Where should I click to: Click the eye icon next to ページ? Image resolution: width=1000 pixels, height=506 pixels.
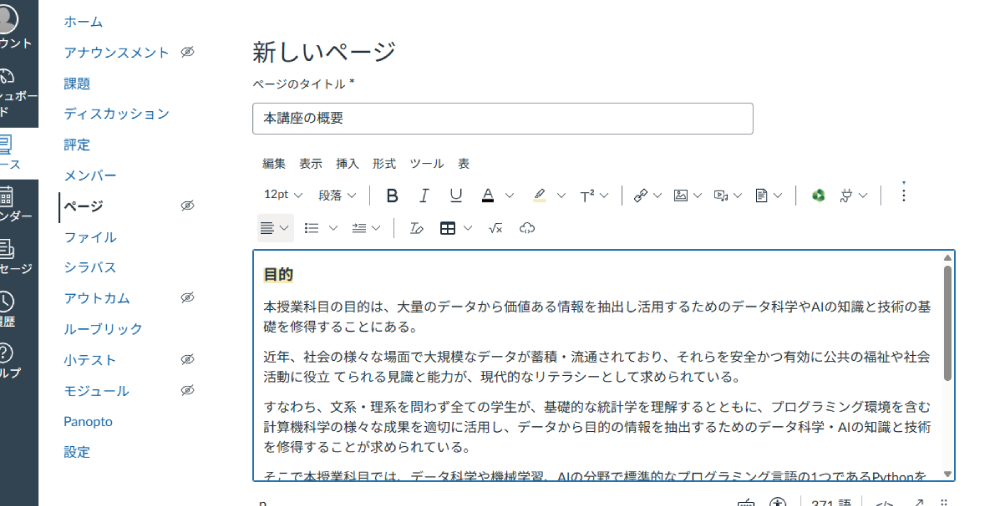tap(187, 205)
